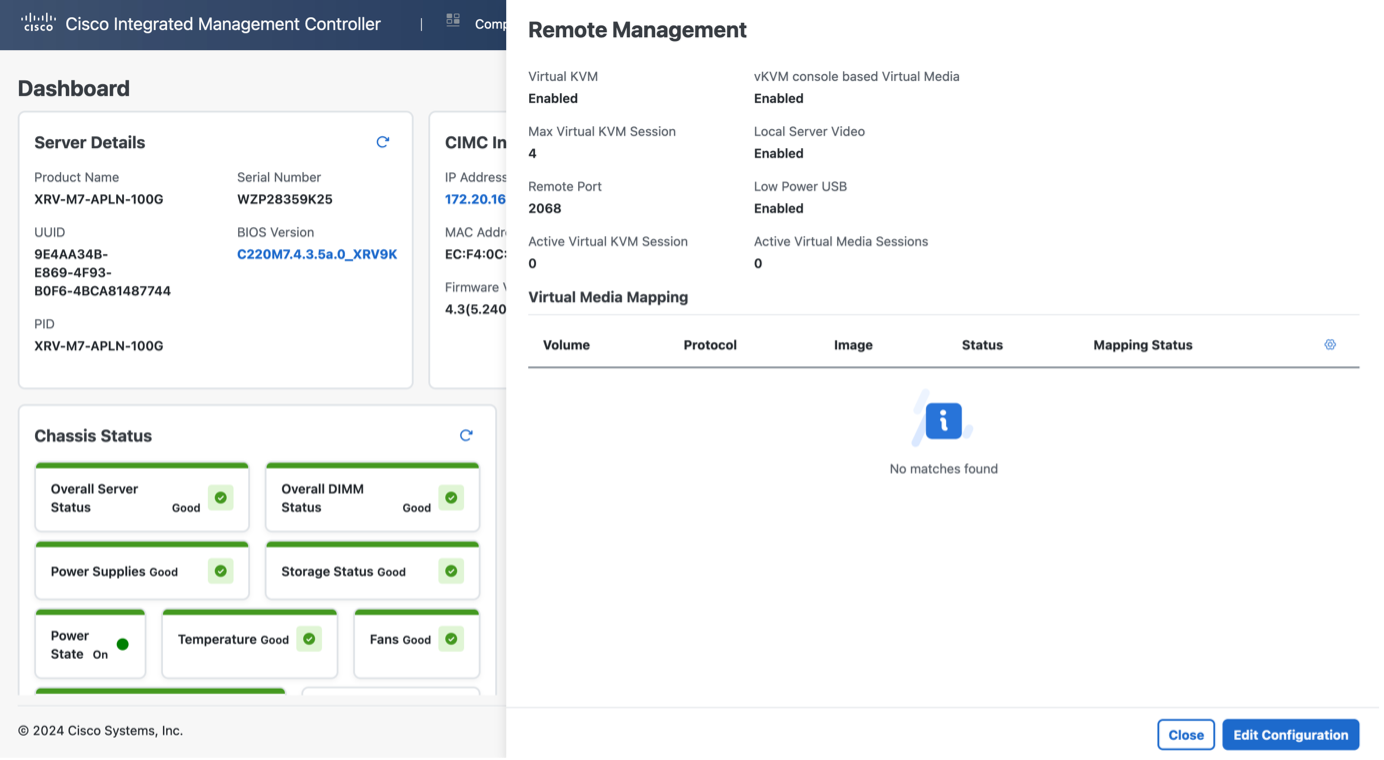
Task: Click the Storage Status check icon
Action: click(x=451, y=571)
